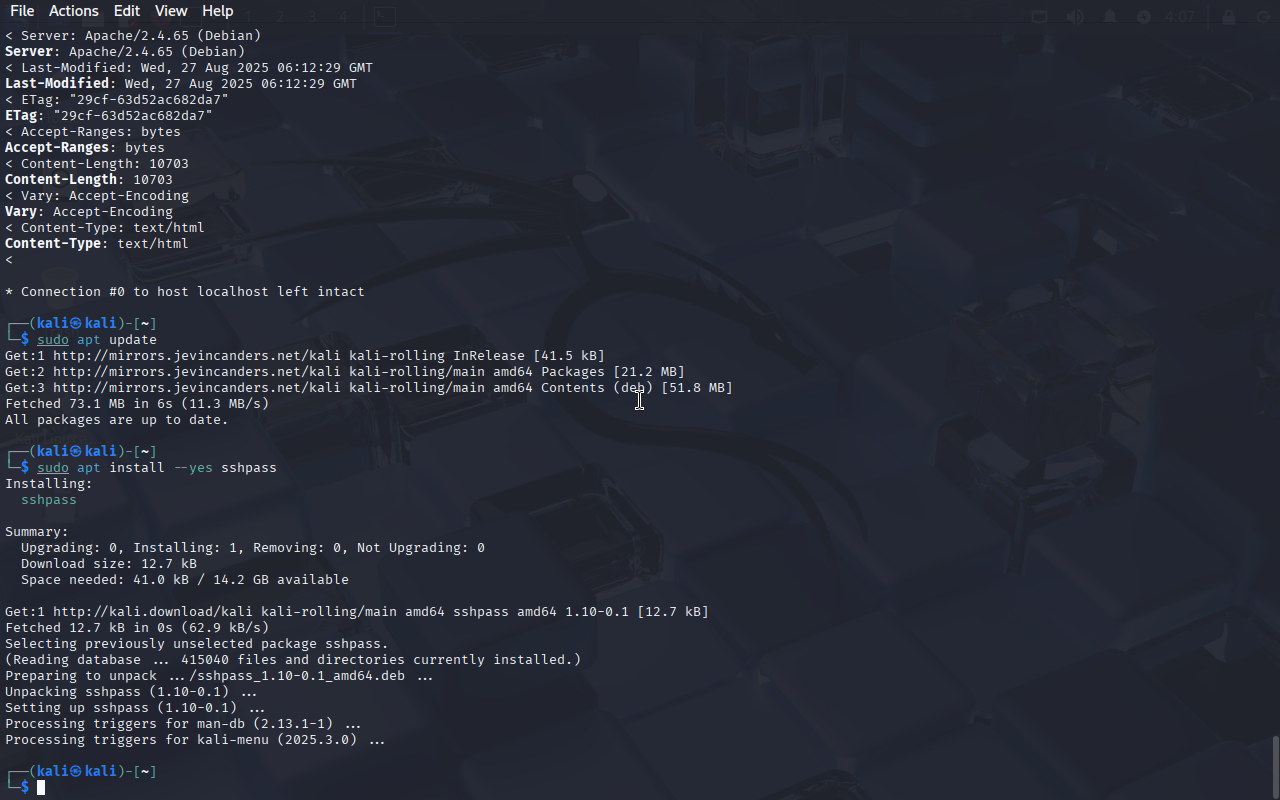Viewport: 1280px width, 800px height.
Task: Click the terminal's vertical scrollbar thumb
Action: [x=1275, y=768]
